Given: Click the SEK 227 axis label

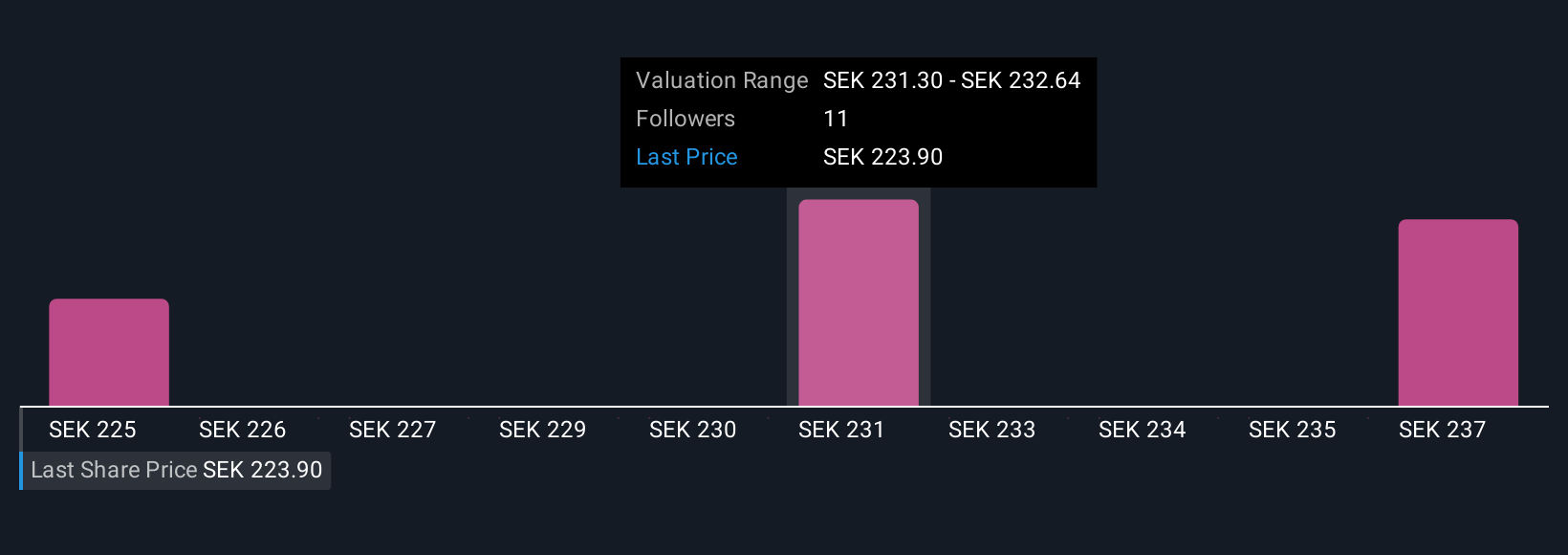Looking at the screenshot, I should 392,430.
